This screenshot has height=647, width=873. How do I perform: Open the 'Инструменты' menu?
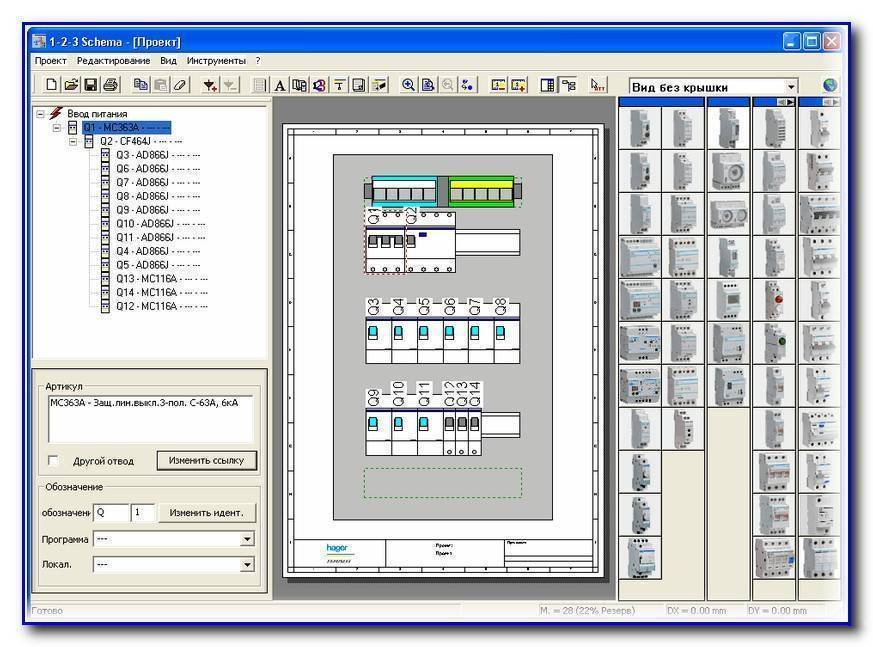215,61
